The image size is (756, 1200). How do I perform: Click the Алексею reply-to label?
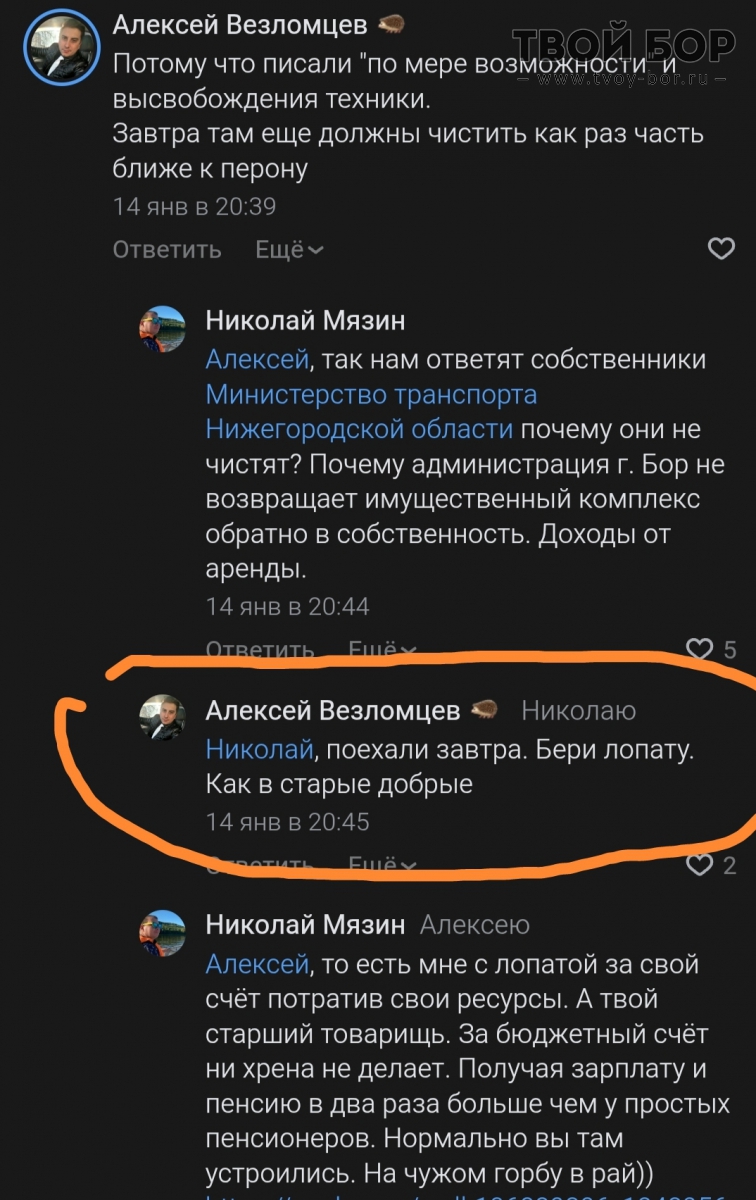point(474,925)
